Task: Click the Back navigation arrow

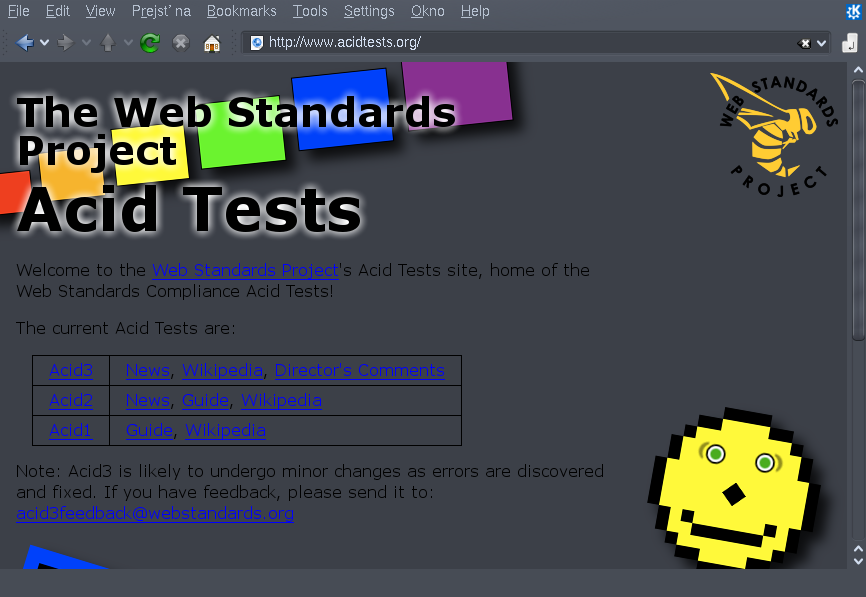Action: point(25,43)
